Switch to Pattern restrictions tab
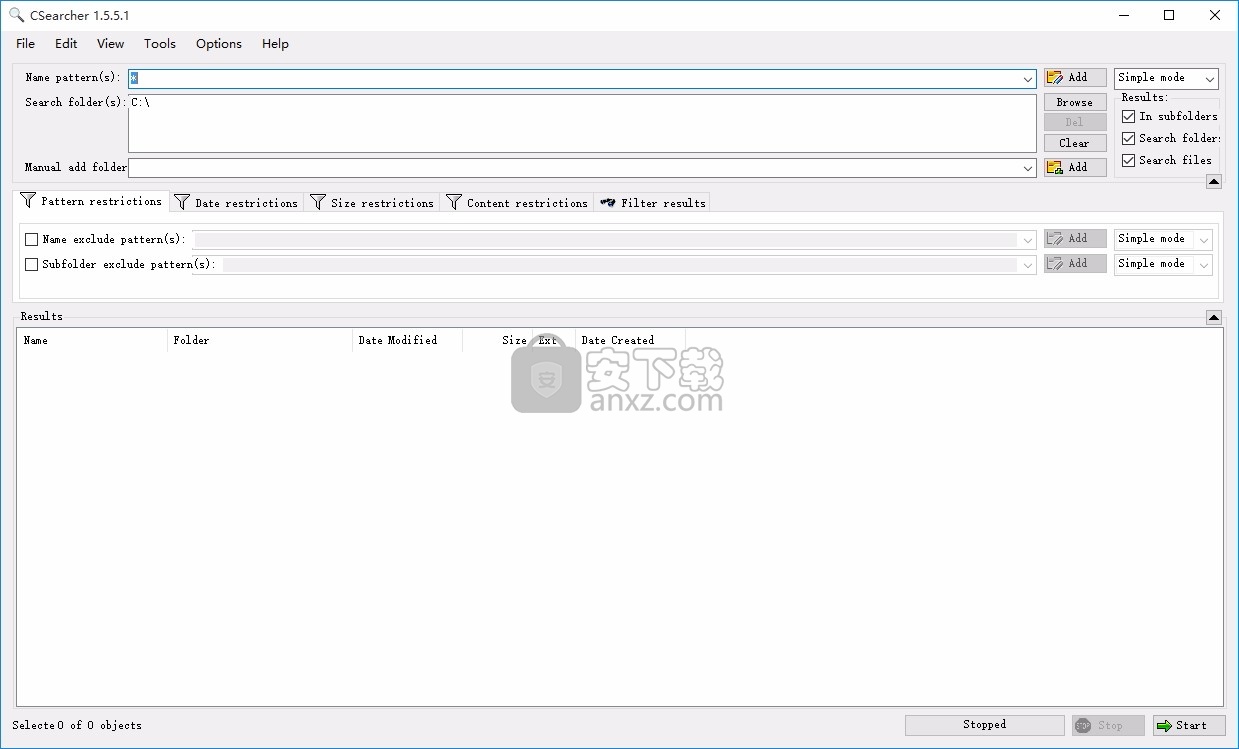 tap(91, 201)
